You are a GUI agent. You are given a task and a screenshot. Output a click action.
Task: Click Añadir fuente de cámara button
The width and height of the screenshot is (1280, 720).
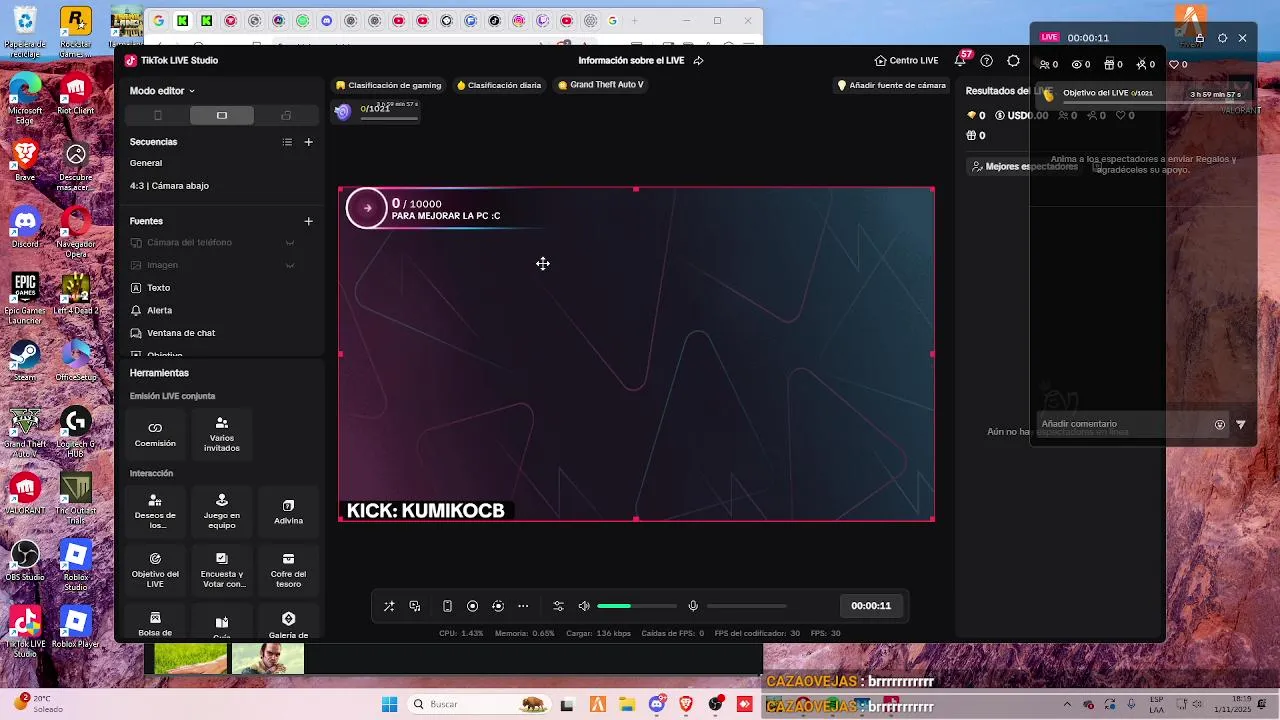(x=892, y=85)
